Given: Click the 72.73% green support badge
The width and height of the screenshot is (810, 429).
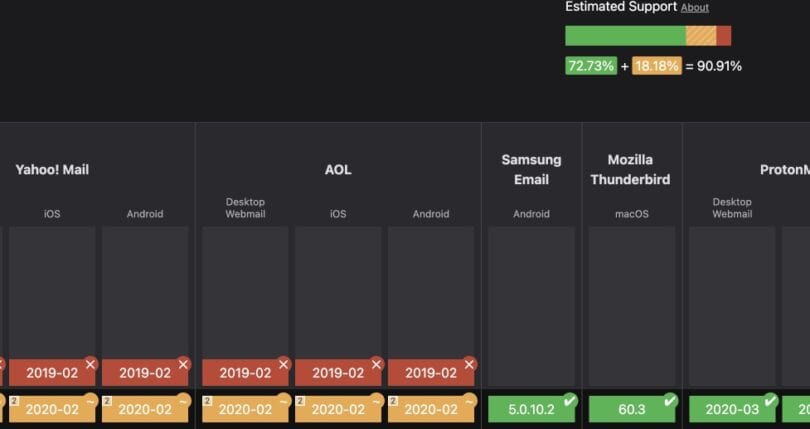Looking at the screenshot, I should coord(591,66).
